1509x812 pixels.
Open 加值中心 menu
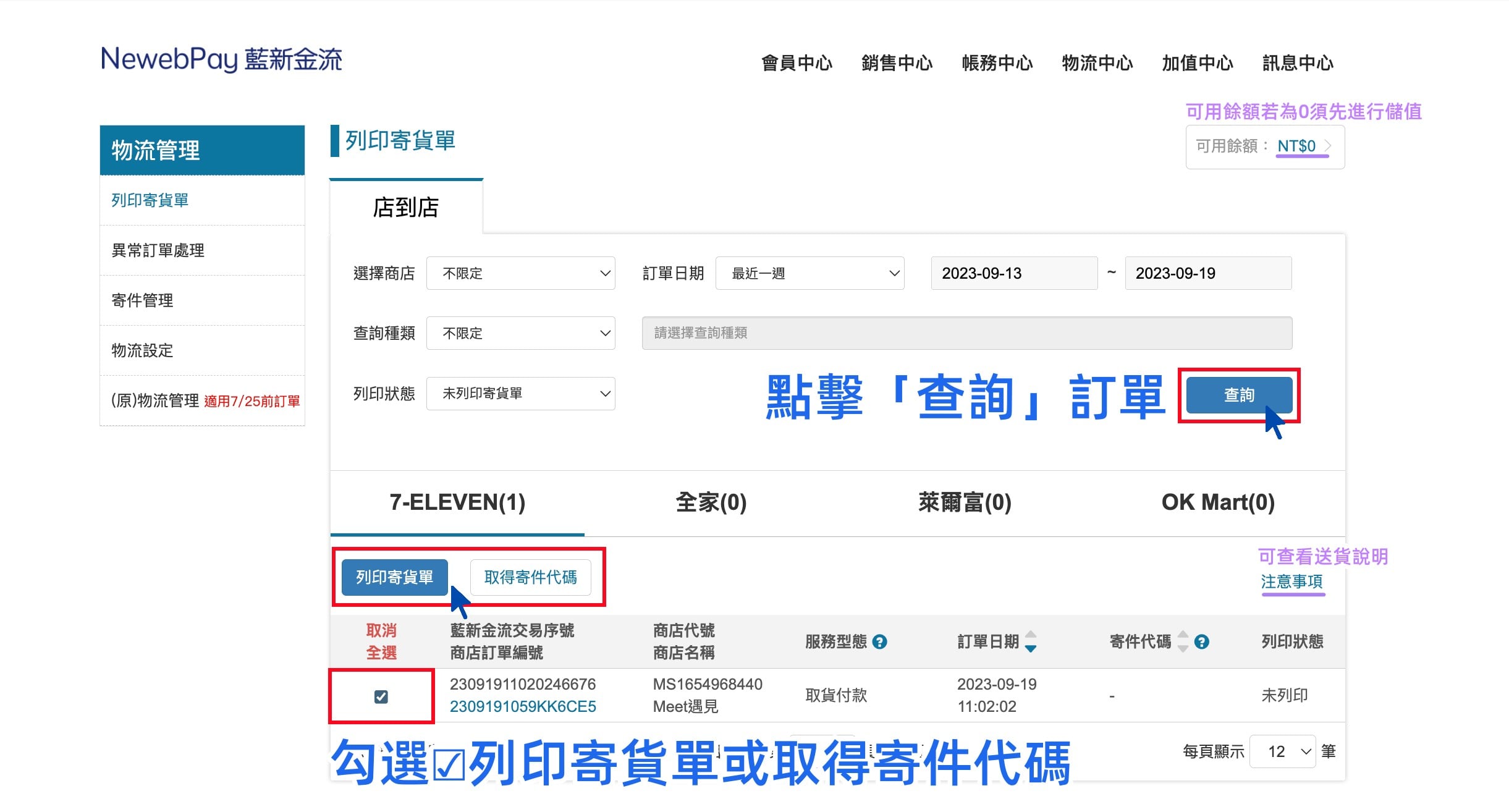(1198, 63)
